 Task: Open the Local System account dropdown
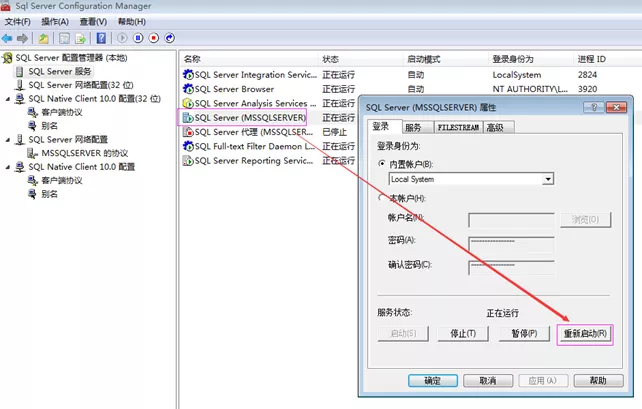click(548, 179)
